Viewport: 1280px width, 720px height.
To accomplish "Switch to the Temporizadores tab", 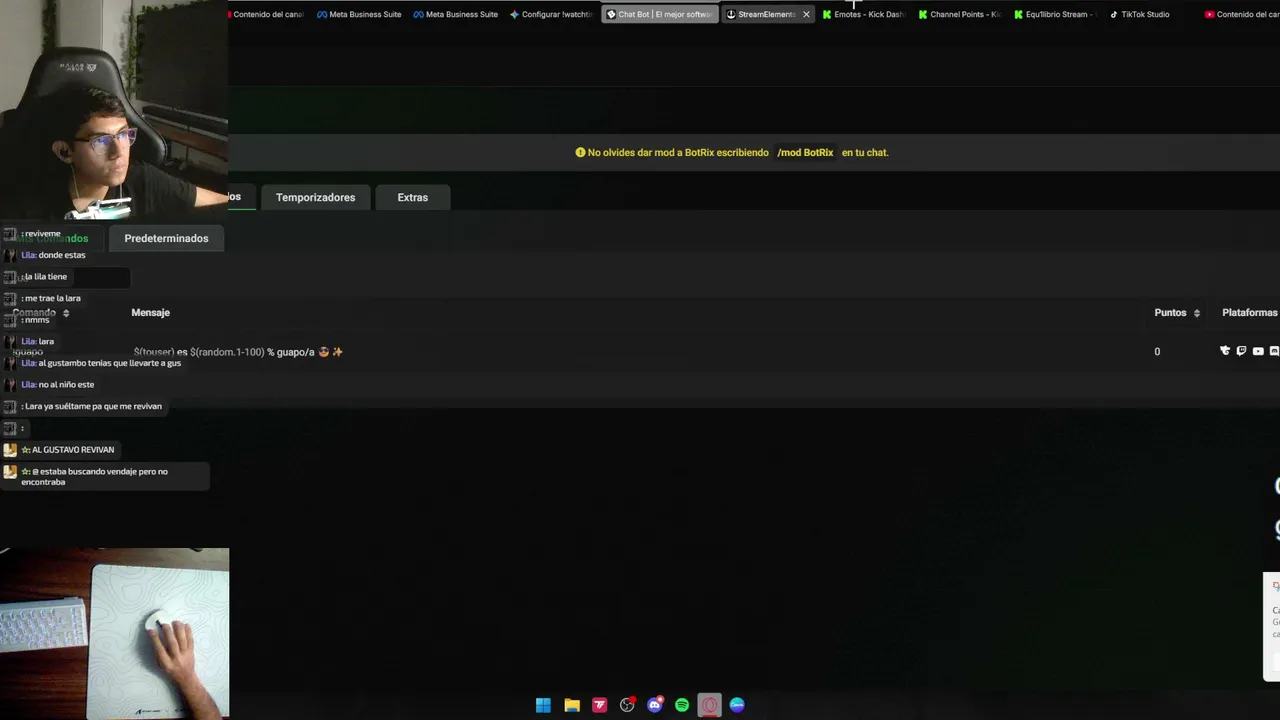I will [x=315, y=197].
